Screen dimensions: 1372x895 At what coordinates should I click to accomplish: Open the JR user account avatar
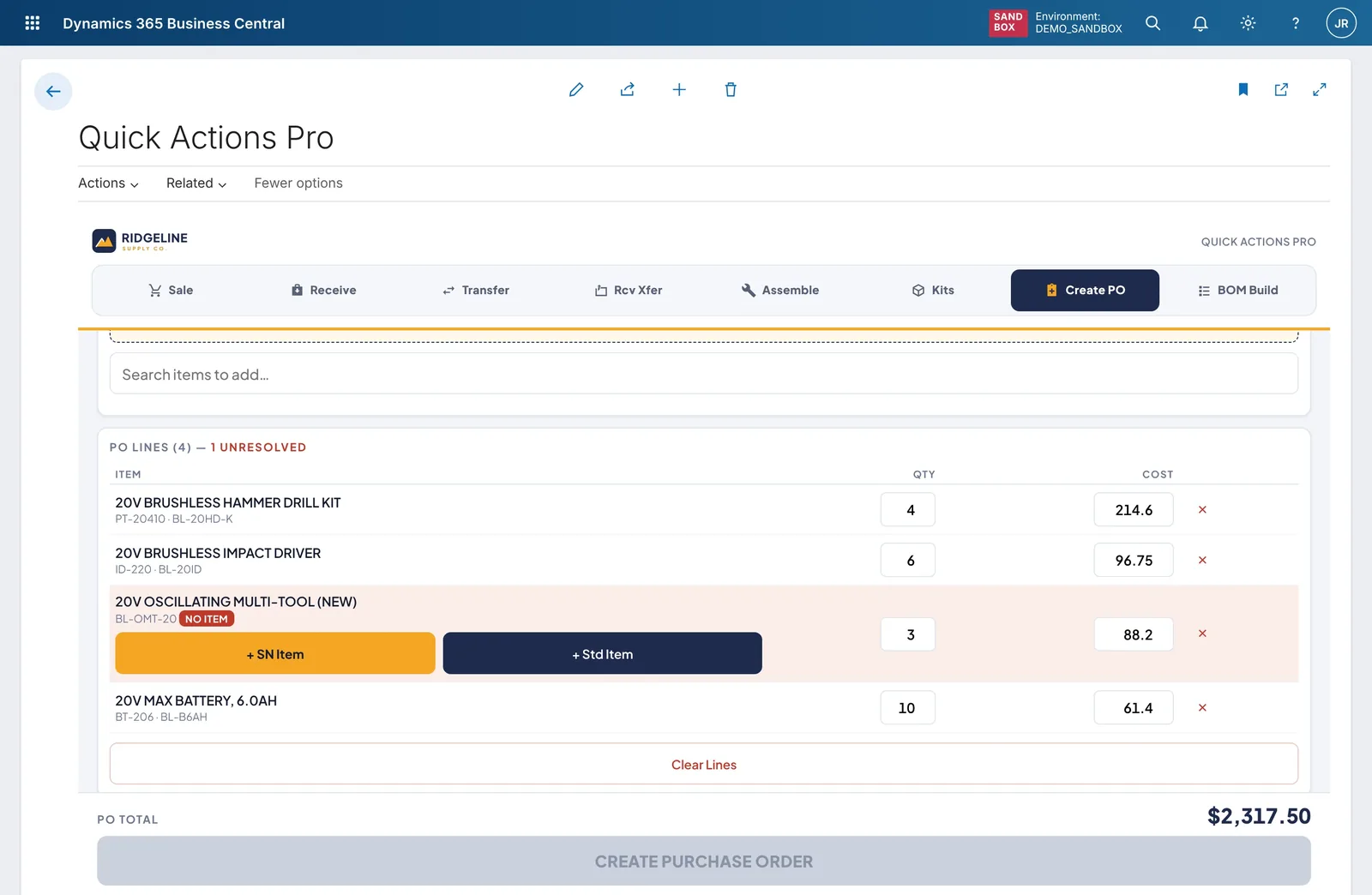1341,23
